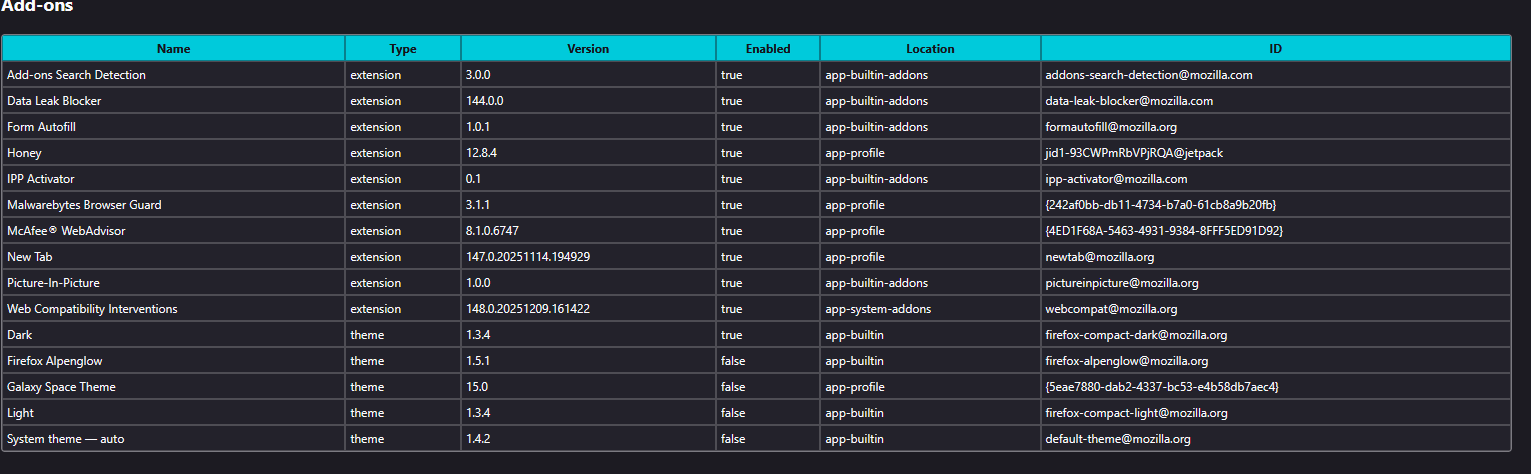Click the Enabled column header
Screen dimensions: 1531x474
(768, 48)
